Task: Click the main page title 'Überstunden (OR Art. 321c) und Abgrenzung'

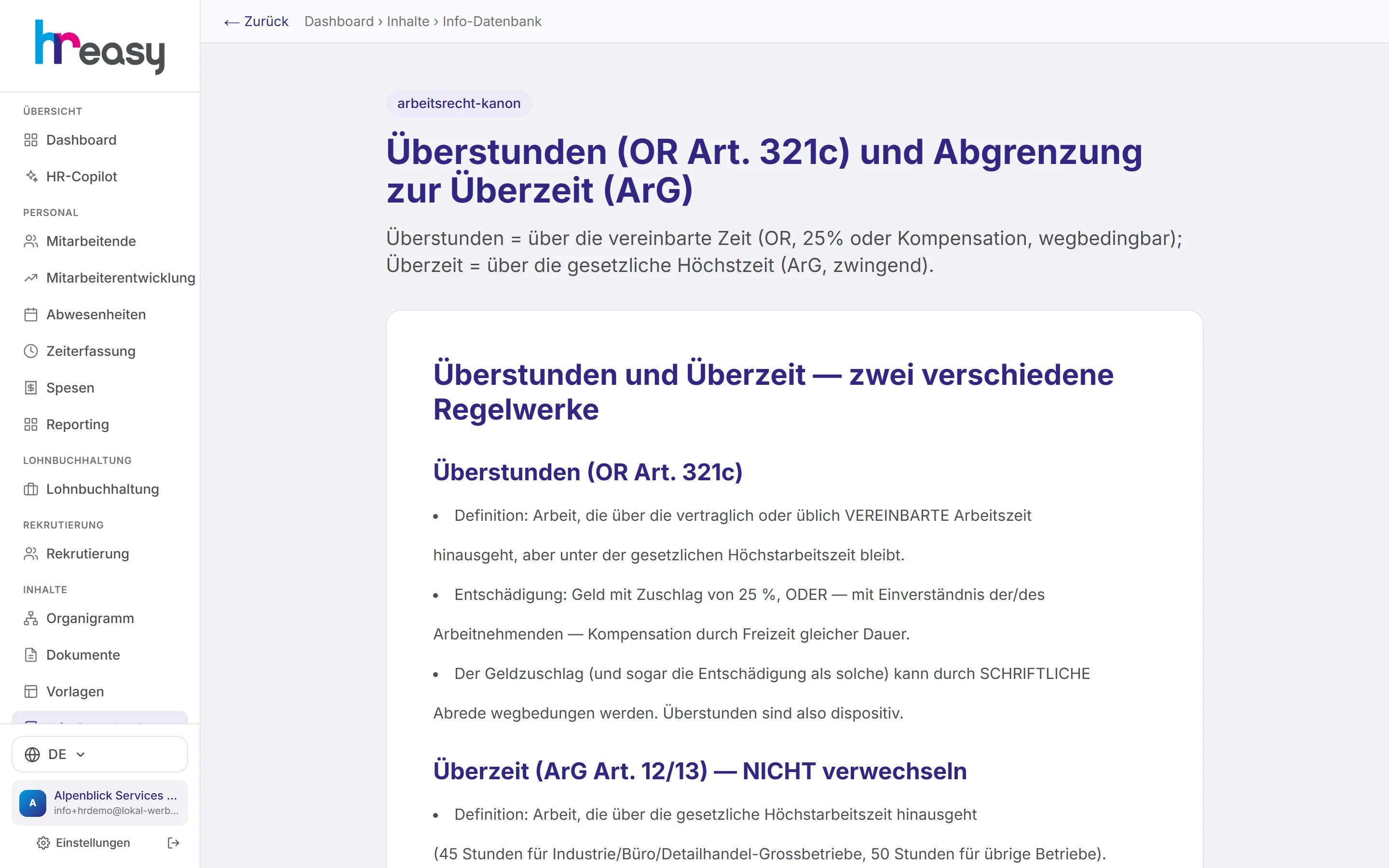Action: tap(764, 152)
